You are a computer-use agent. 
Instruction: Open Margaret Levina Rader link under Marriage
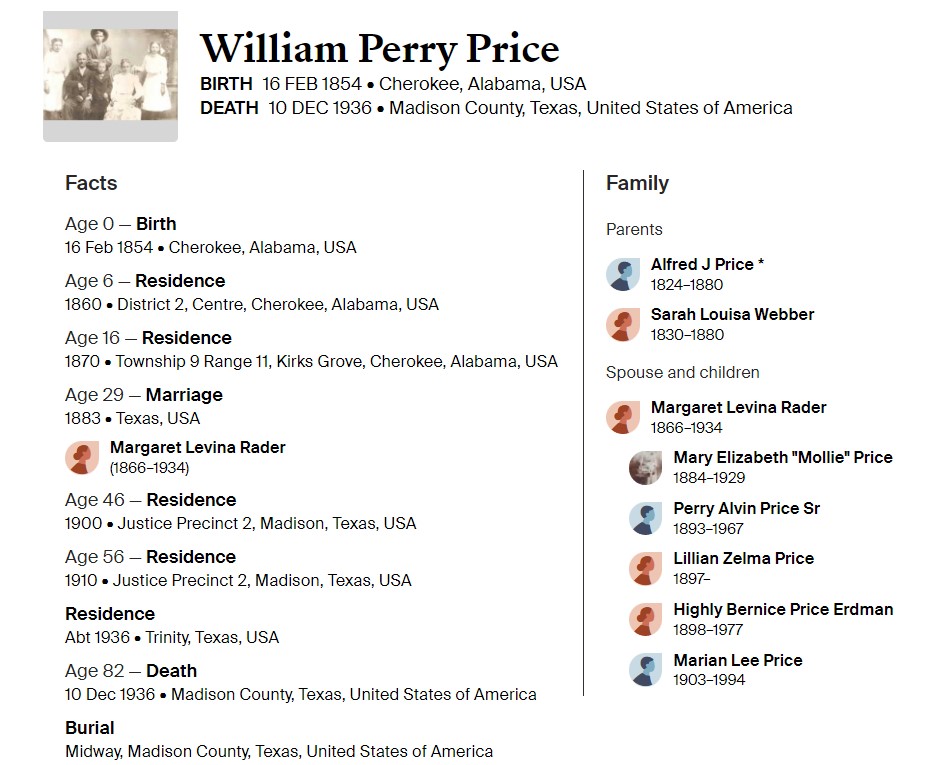[x=197, y=447]
